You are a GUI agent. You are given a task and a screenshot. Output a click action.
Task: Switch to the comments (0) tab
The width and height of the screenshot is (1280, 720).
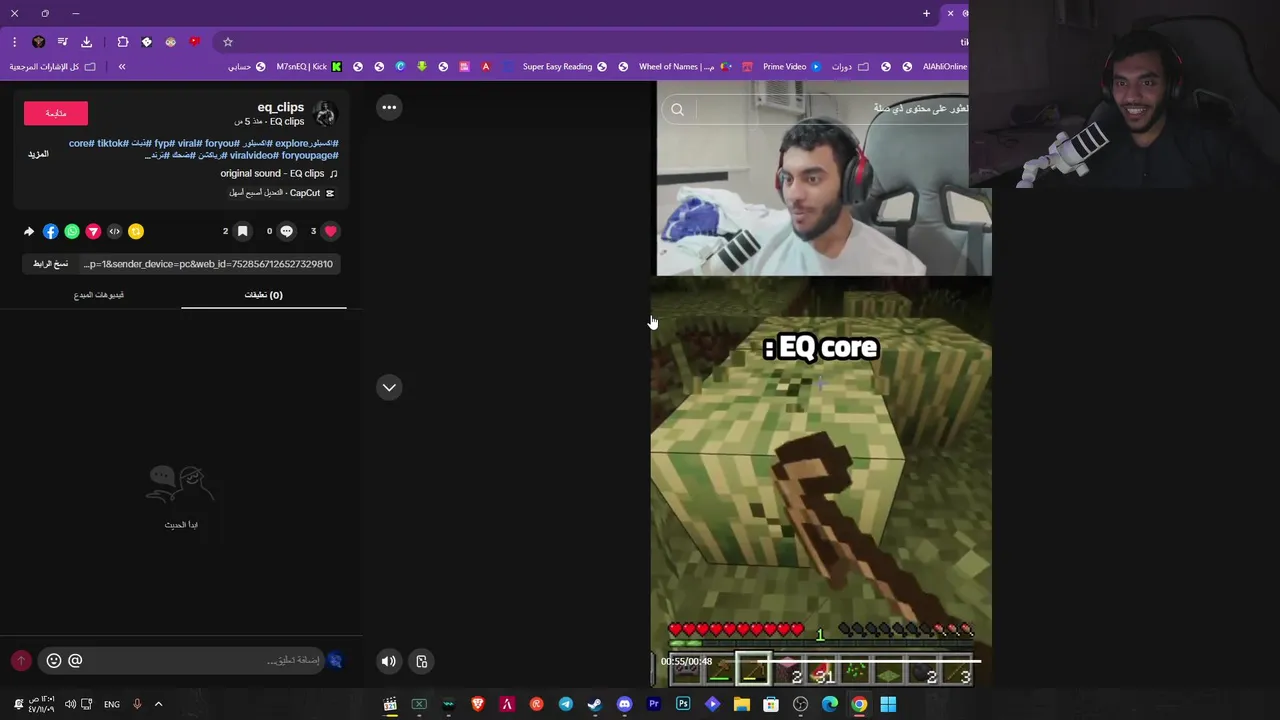tap(264, 295)
